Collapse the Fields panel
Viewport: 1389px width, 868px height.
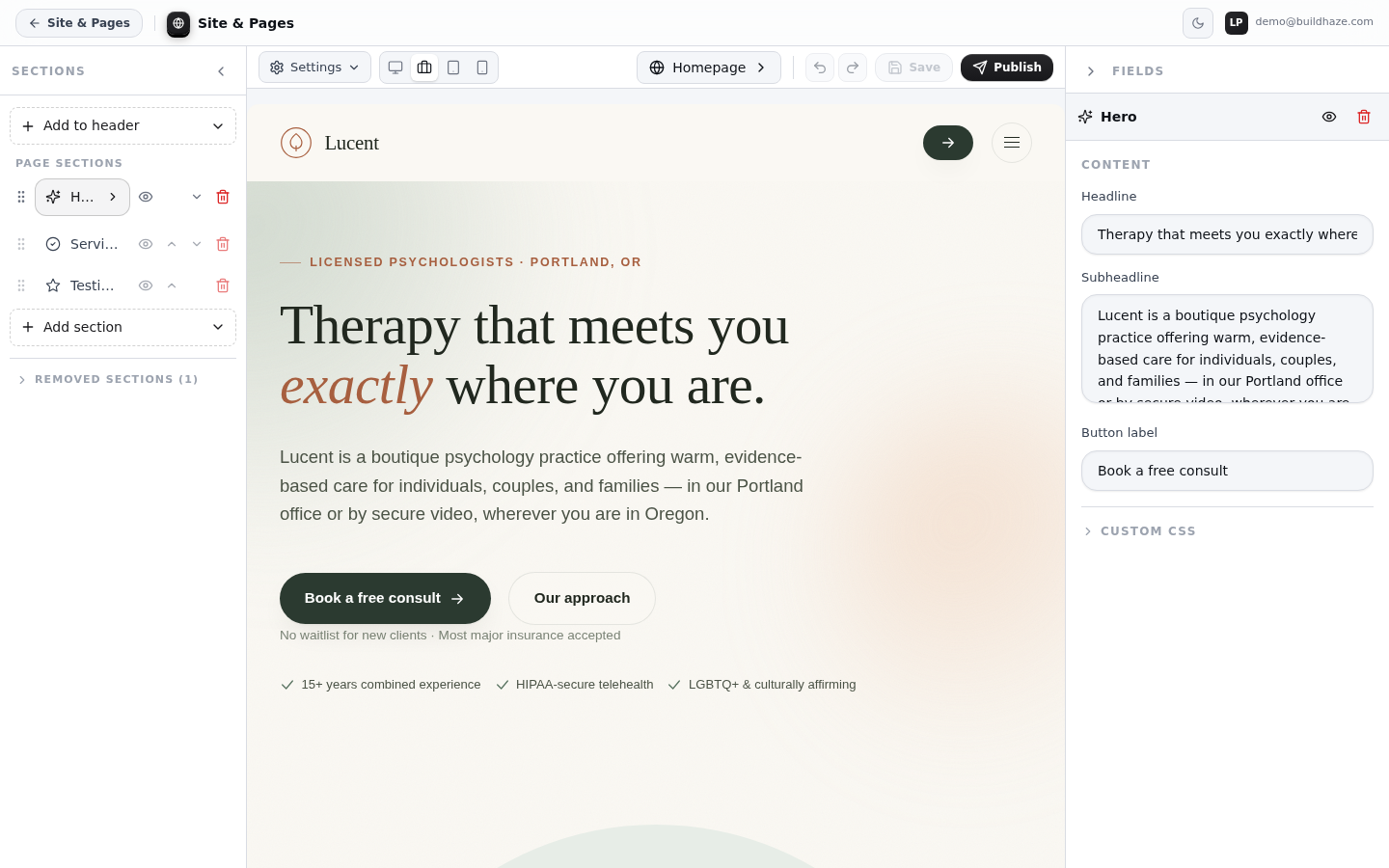pos(1091,71)
